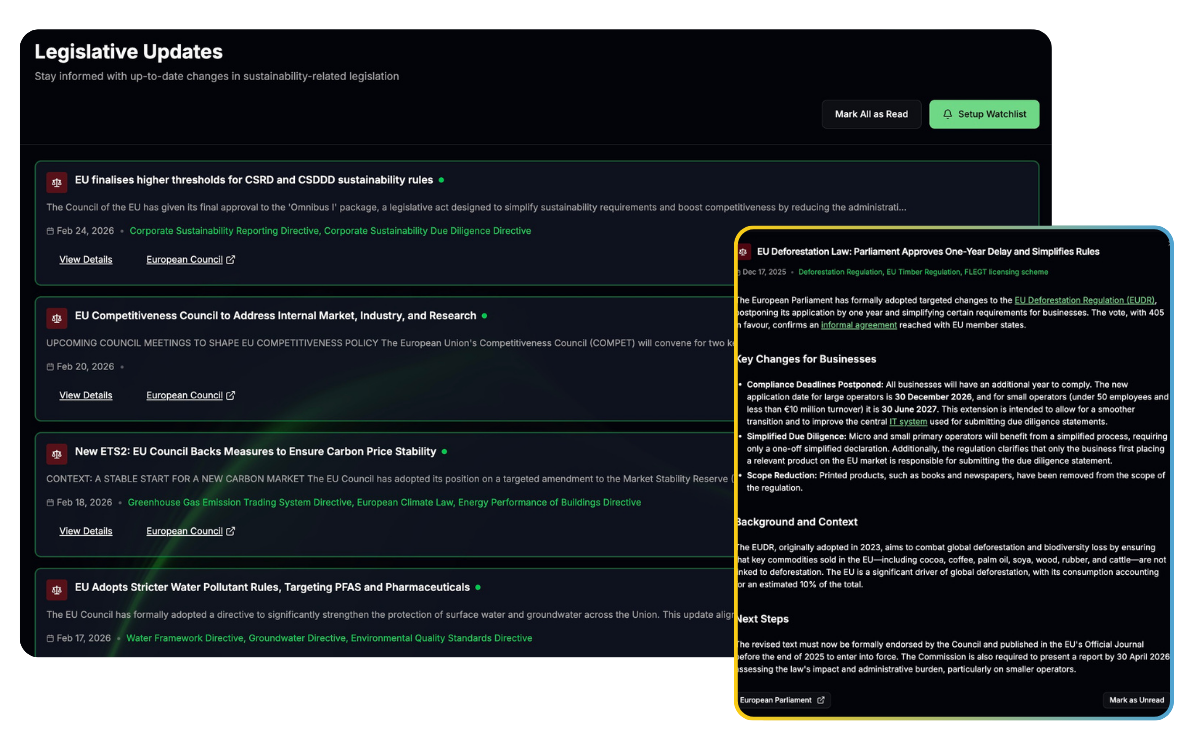This screenshot has height=750, width=1200.
Task: Click the bell icon in Setup Watchlist
Action: (946, 114)
